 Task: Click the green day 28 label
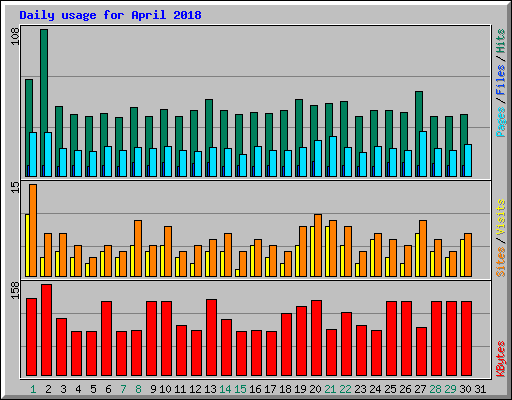[435, 389]
